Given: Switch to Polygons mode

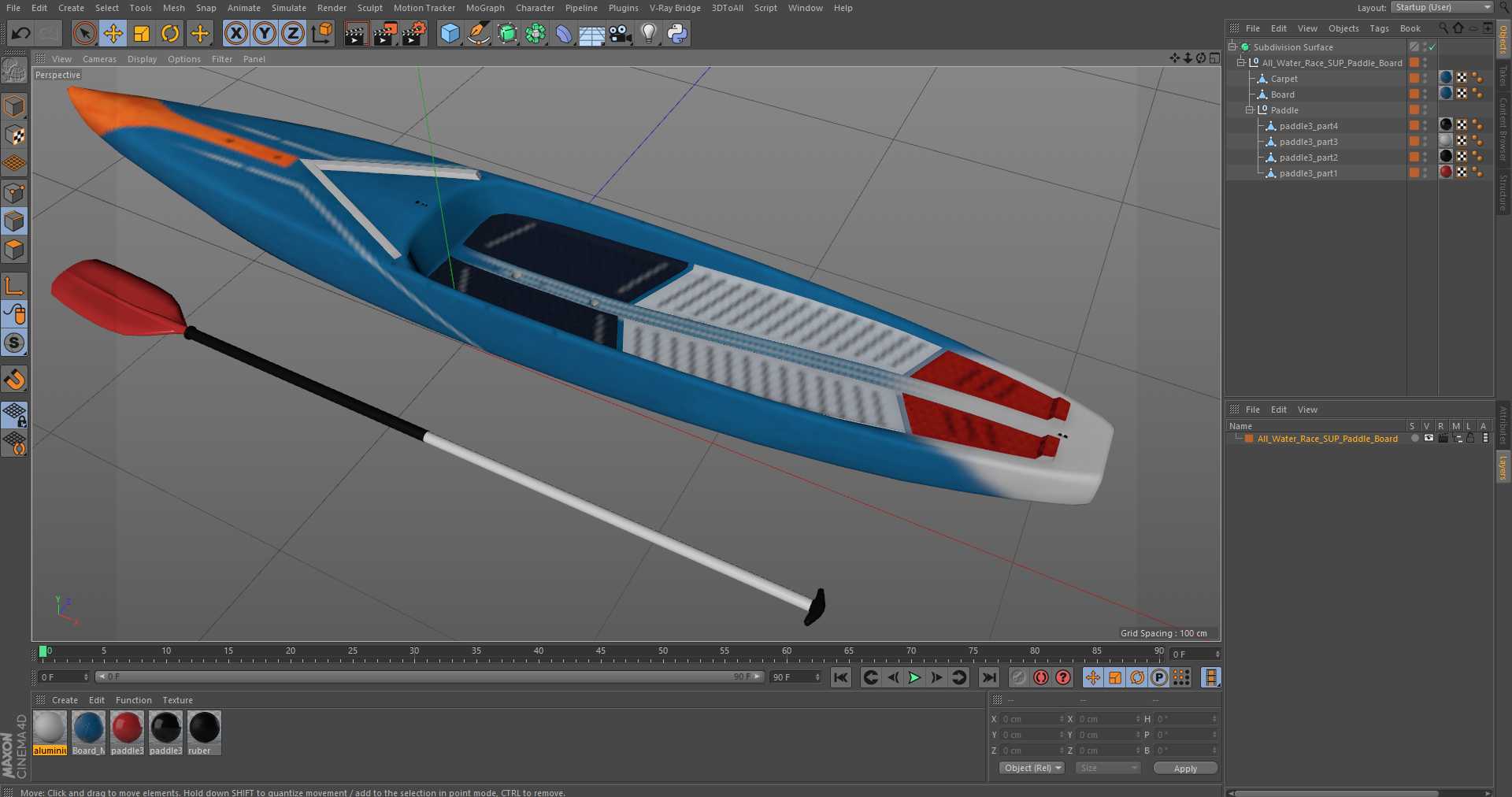Looking at the screenshot, I should [x=14, y=250].
